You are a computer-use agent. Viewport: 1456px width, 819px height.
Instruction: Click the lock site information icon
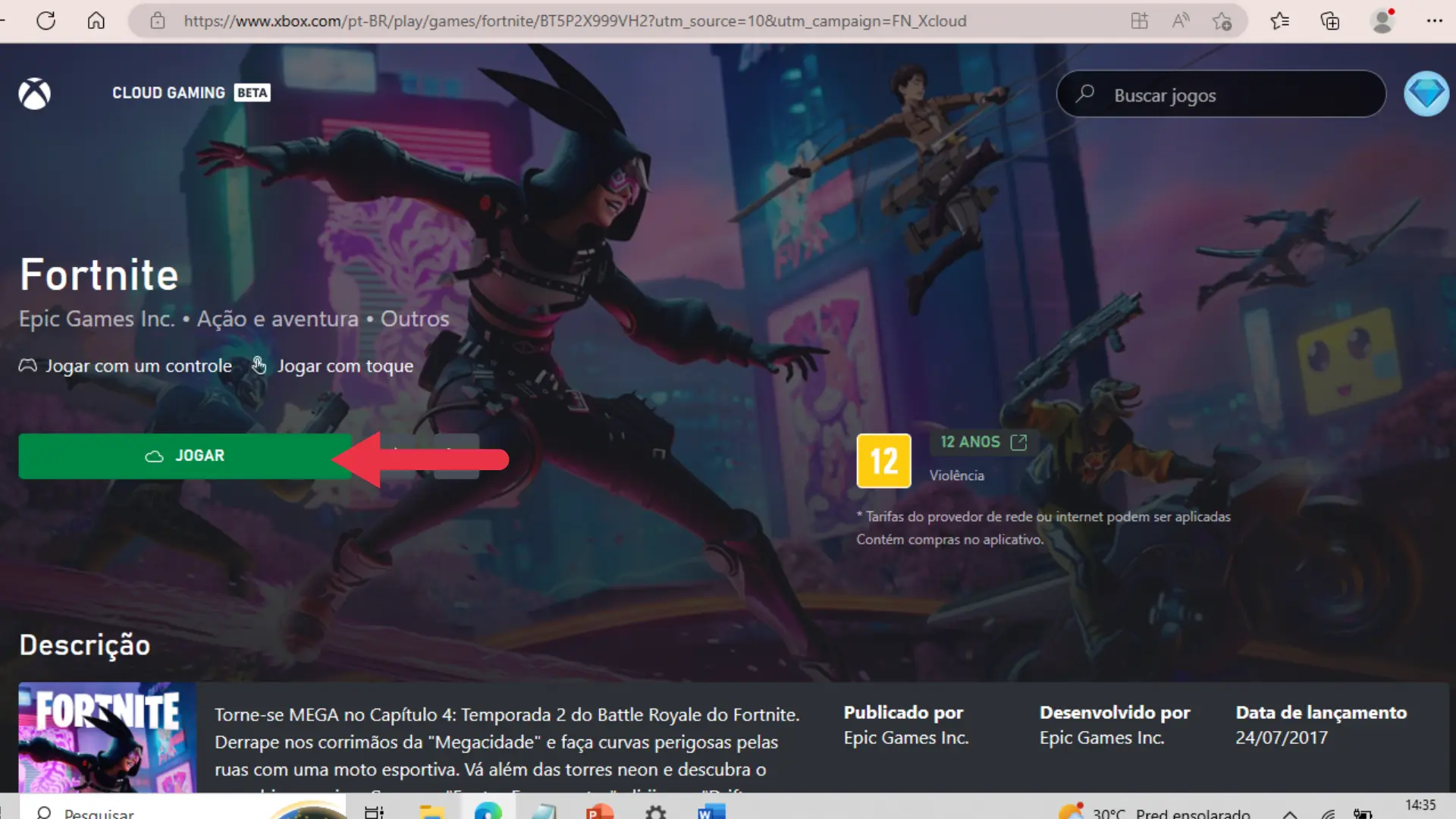[157, 20]
